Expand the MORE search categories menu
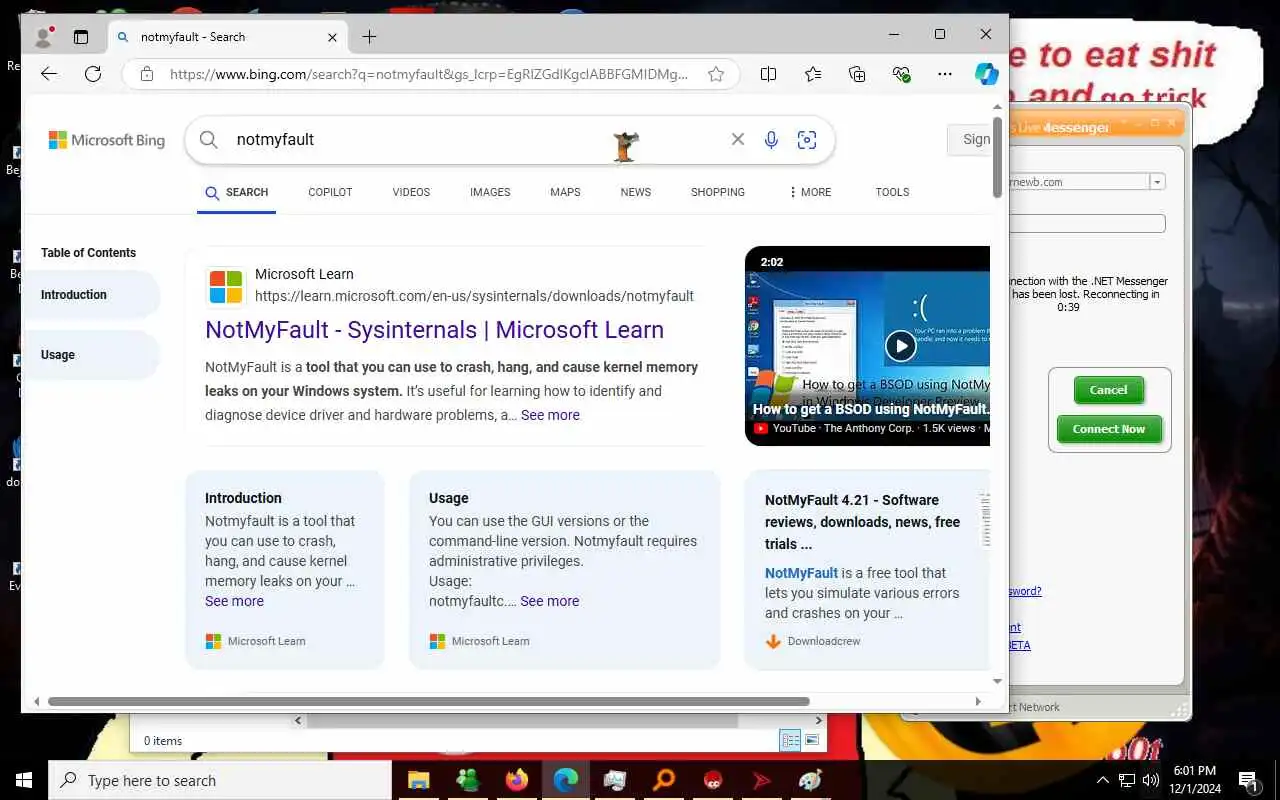This screenshot has width=1280, height=800. click(x=810, y=192)
